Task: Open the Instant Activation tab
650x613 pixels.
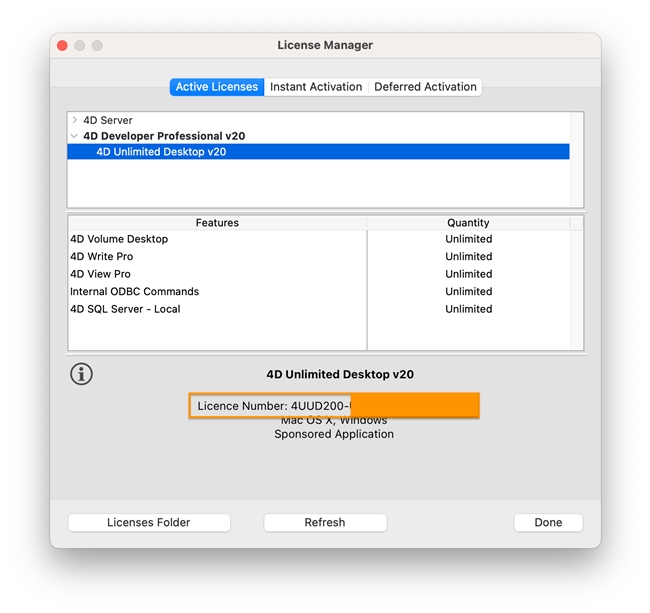Action: click(x=316, y=87)
